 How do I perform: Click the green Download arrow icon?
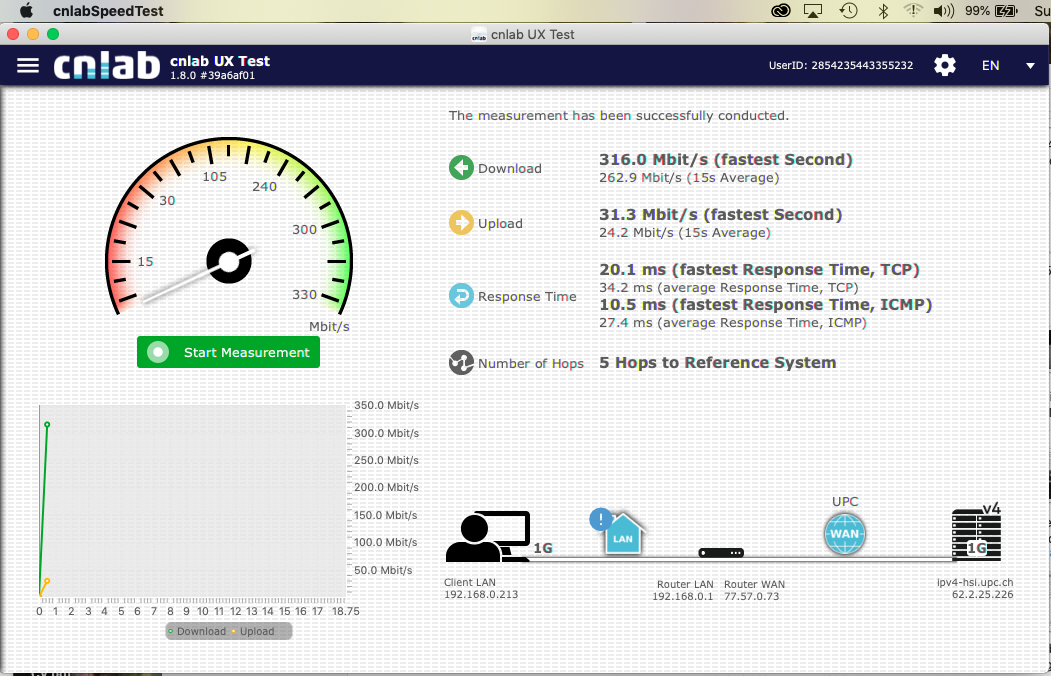coord(461,168)
